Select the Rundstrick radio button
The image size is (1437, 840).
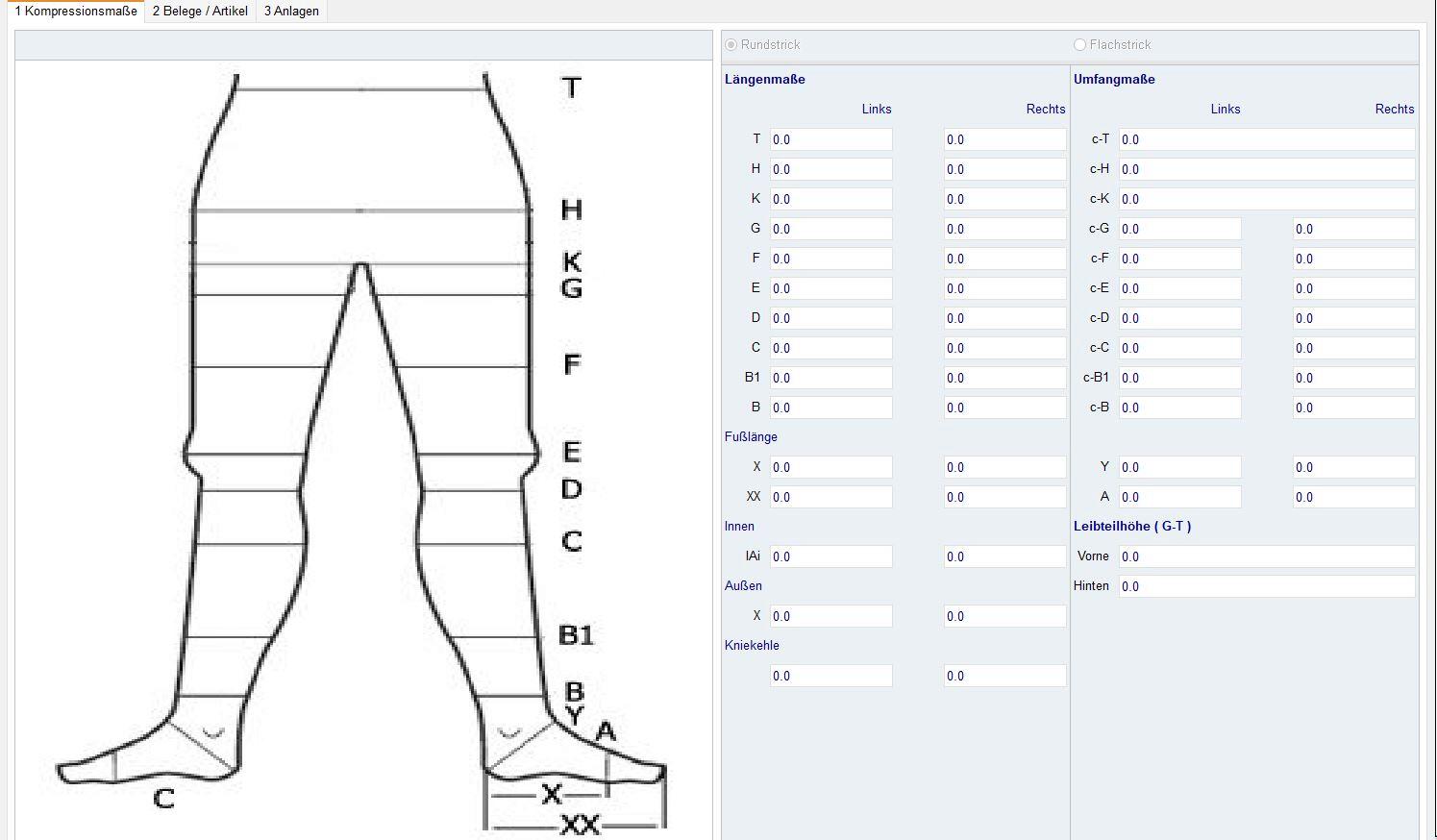pyautogui.click(x=731, y=45)
